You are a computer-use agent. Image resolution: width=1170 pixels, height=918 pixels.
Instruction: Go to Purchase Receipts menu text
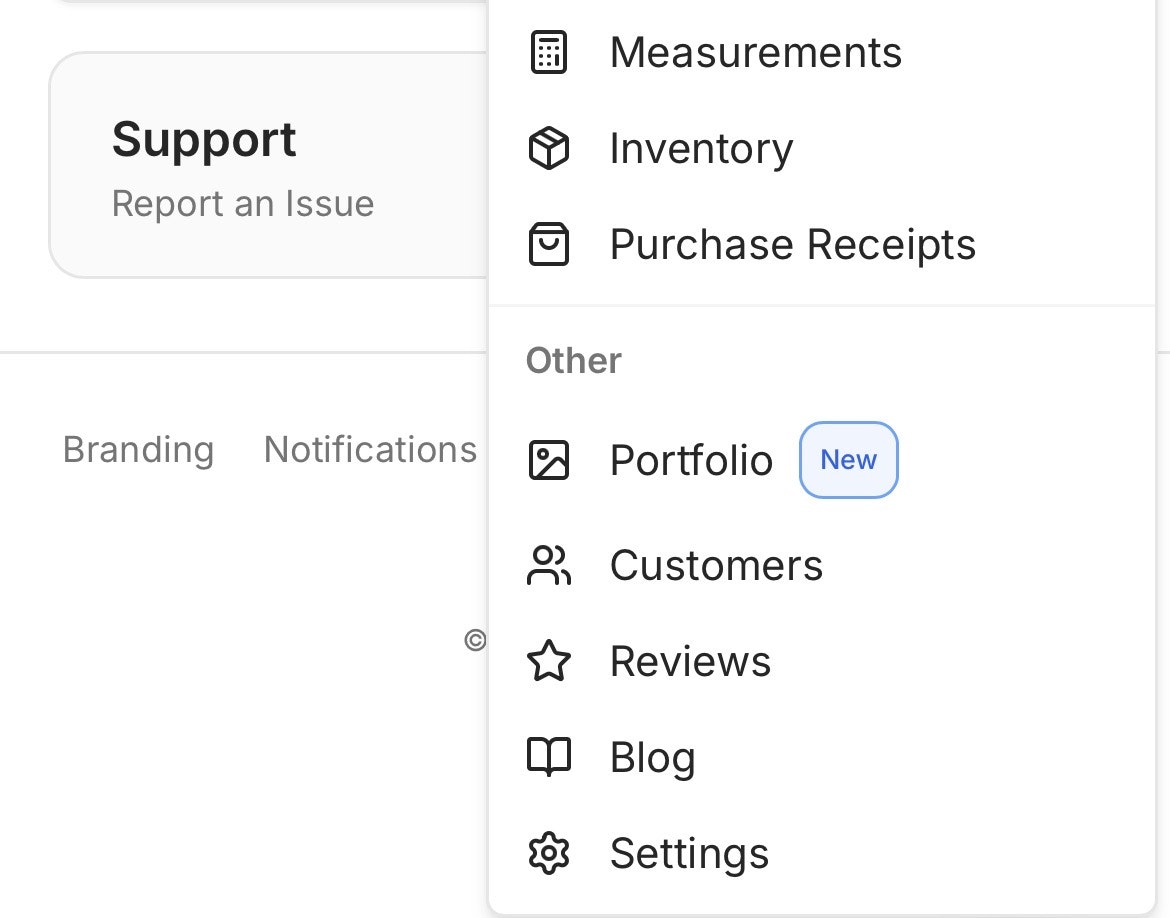(x=793, y=245)
